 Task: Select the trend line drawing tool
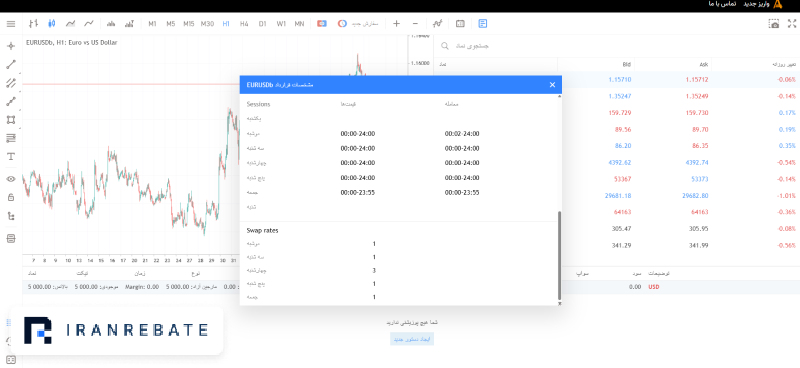coord(11,64)
